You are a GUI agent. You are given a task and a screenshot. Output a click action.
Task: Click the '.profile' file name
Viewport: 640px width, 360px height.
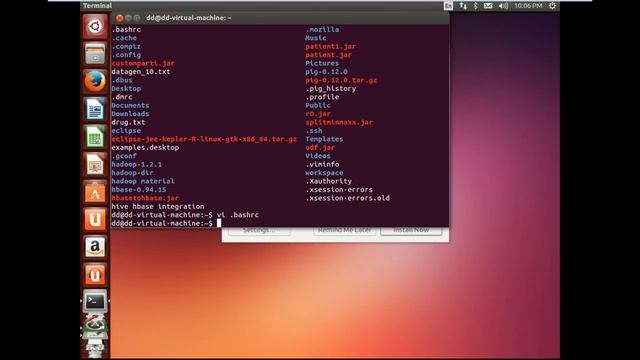pos(322,97)
